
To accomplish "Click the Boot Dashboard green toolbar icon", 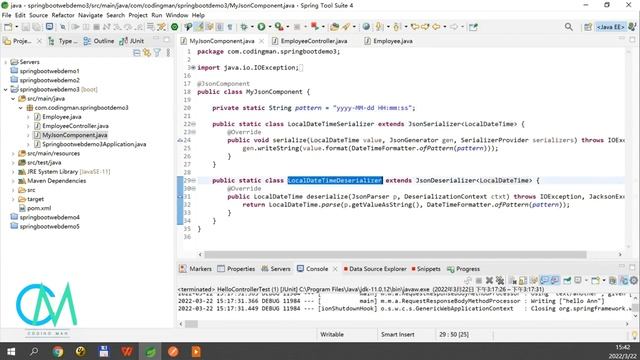I will pos(175,27).
